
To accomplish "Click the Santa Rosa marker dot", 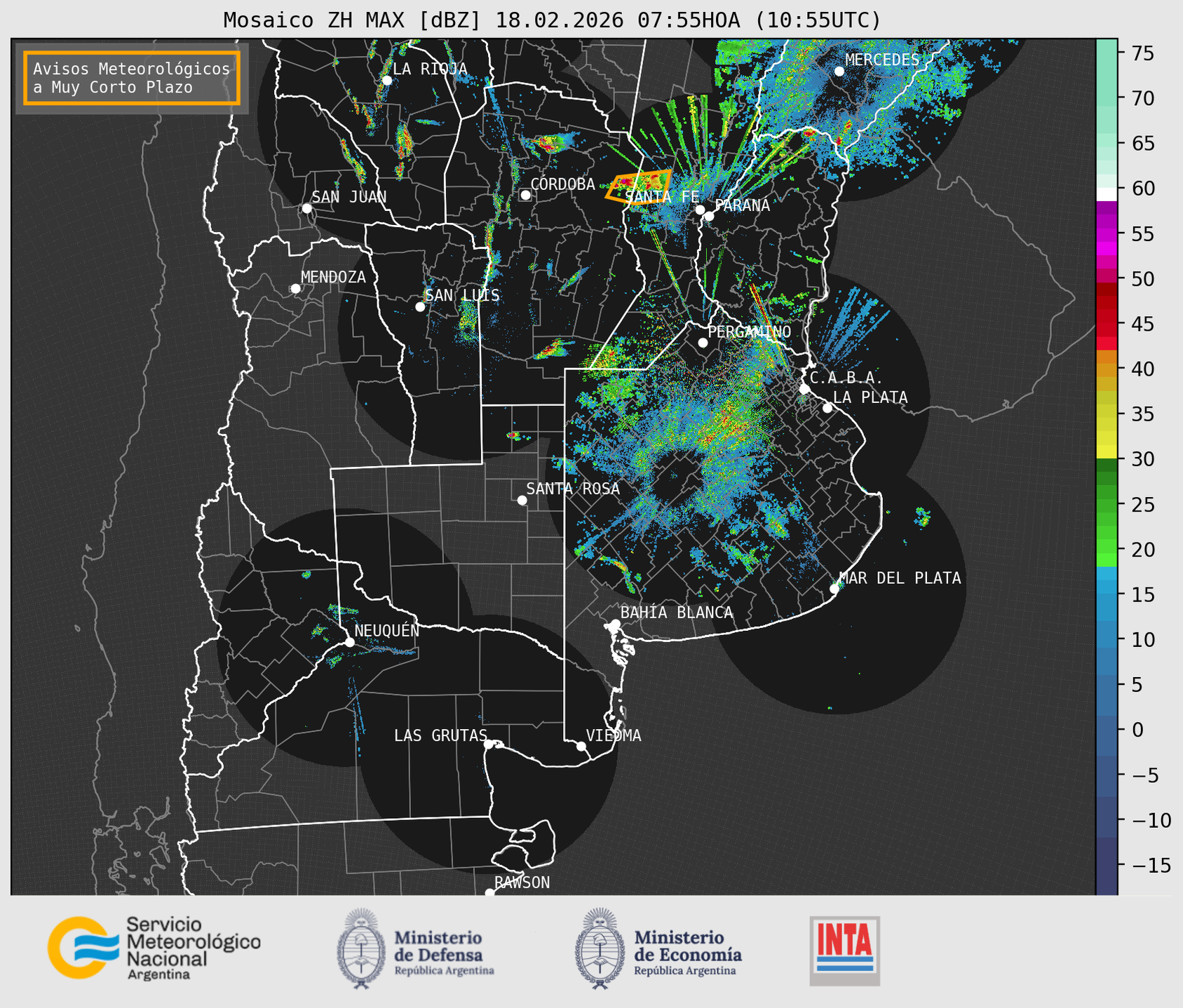I will click(522, 500).
